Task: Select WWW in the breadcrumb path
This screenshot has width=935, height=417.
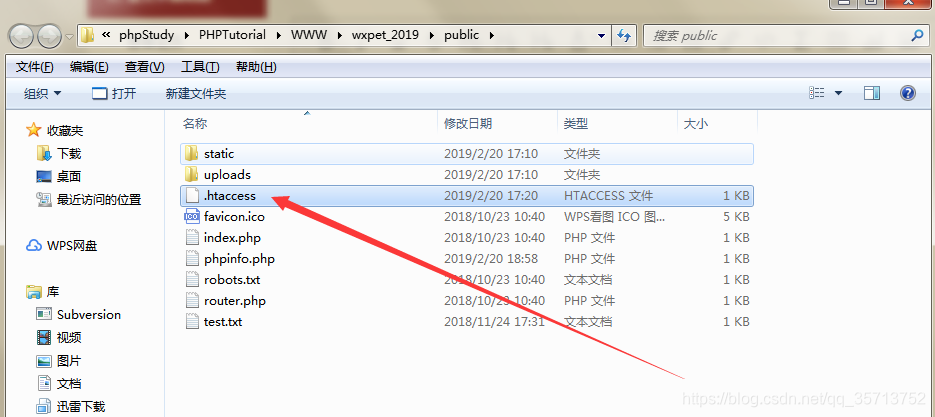Action: coord(309,35)
